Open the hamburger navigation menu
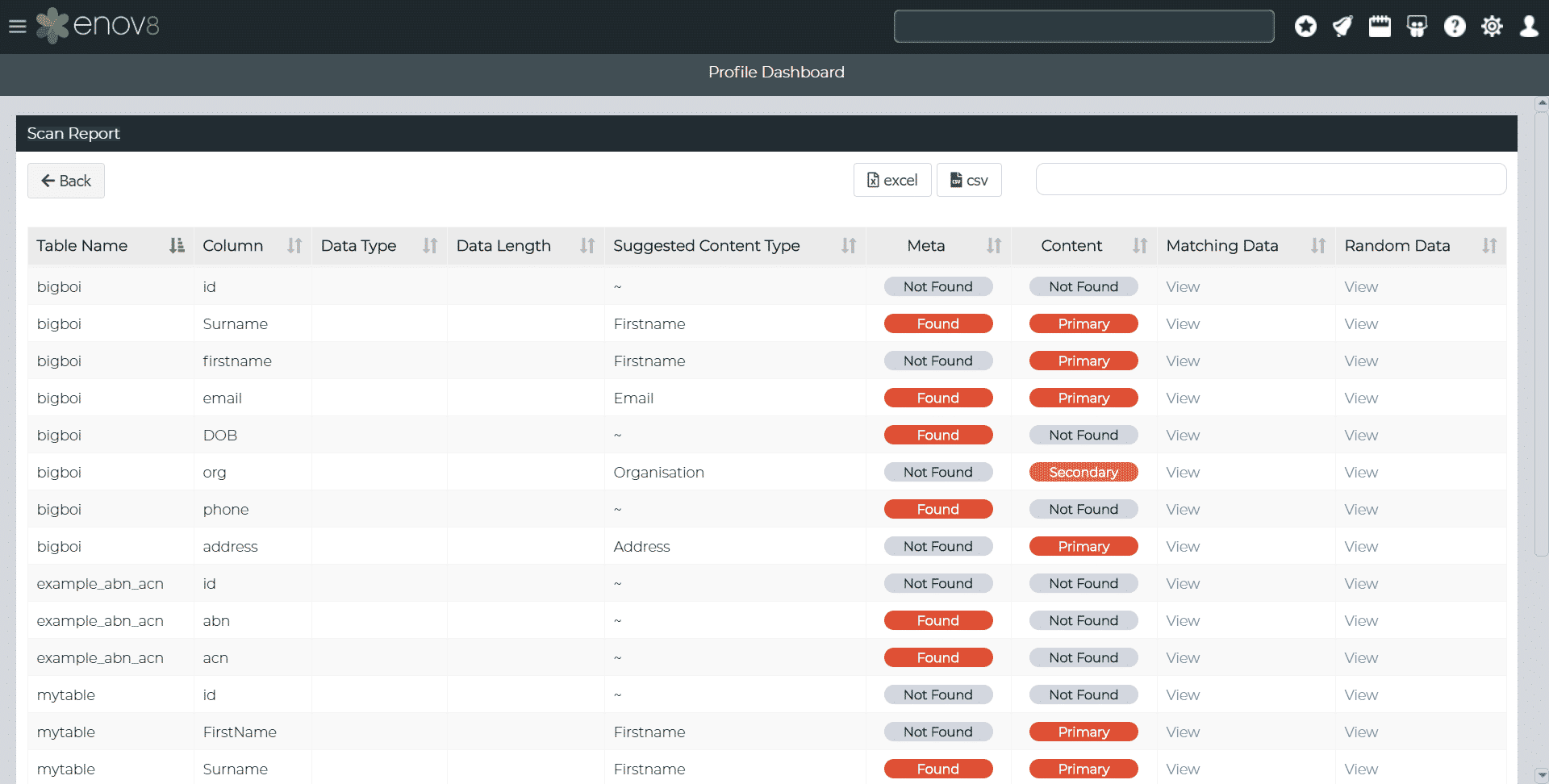1549x784 pixels. pos(17,27)
